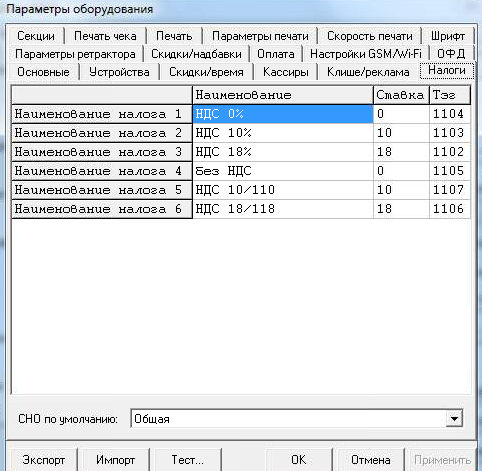The image size is (482, 471).
Task: Click row header Наименование налога 3
Action: 102,152
